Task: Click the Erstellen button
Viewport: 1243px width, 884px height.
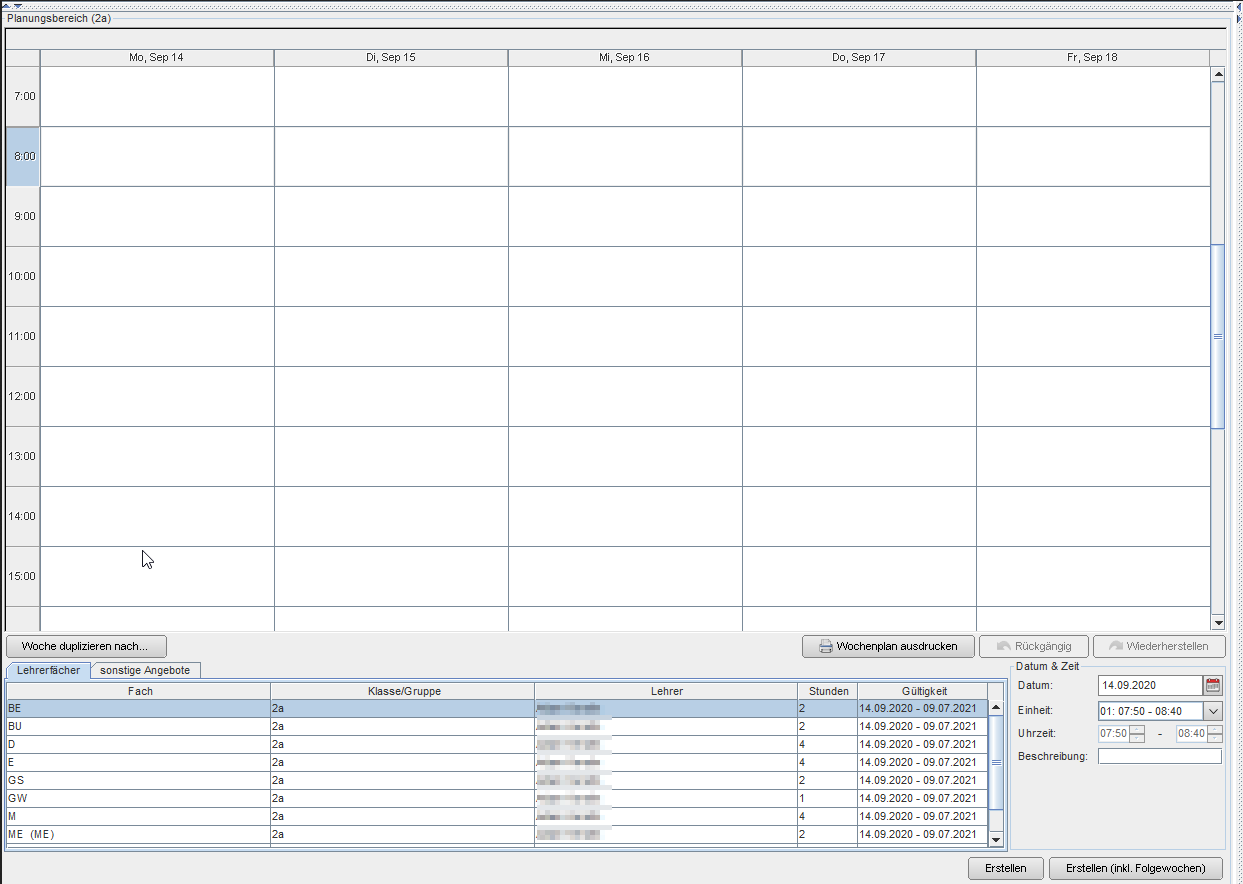Action: 1006,868
